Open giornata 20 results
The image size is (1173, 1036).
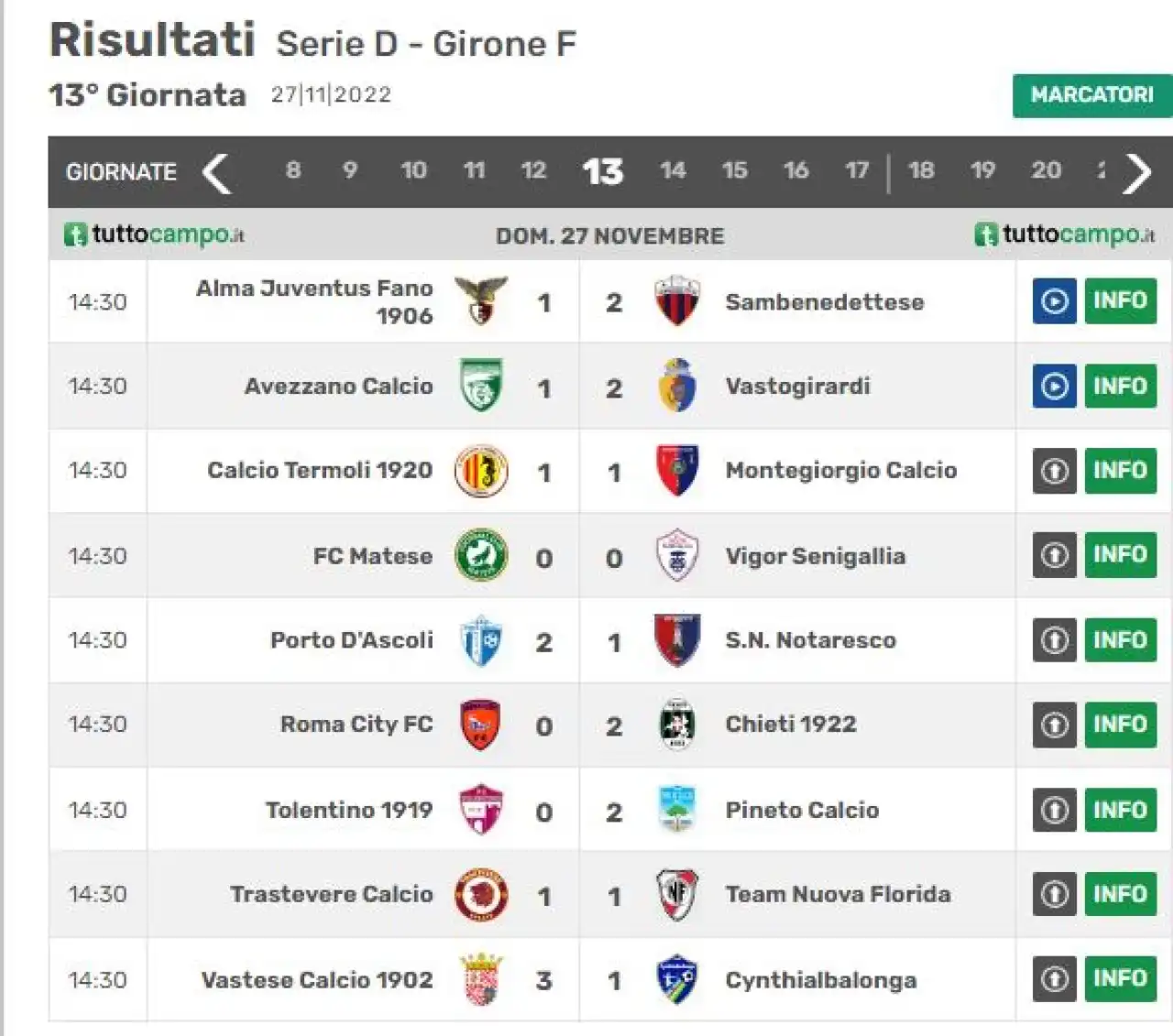pos(1046,170)
